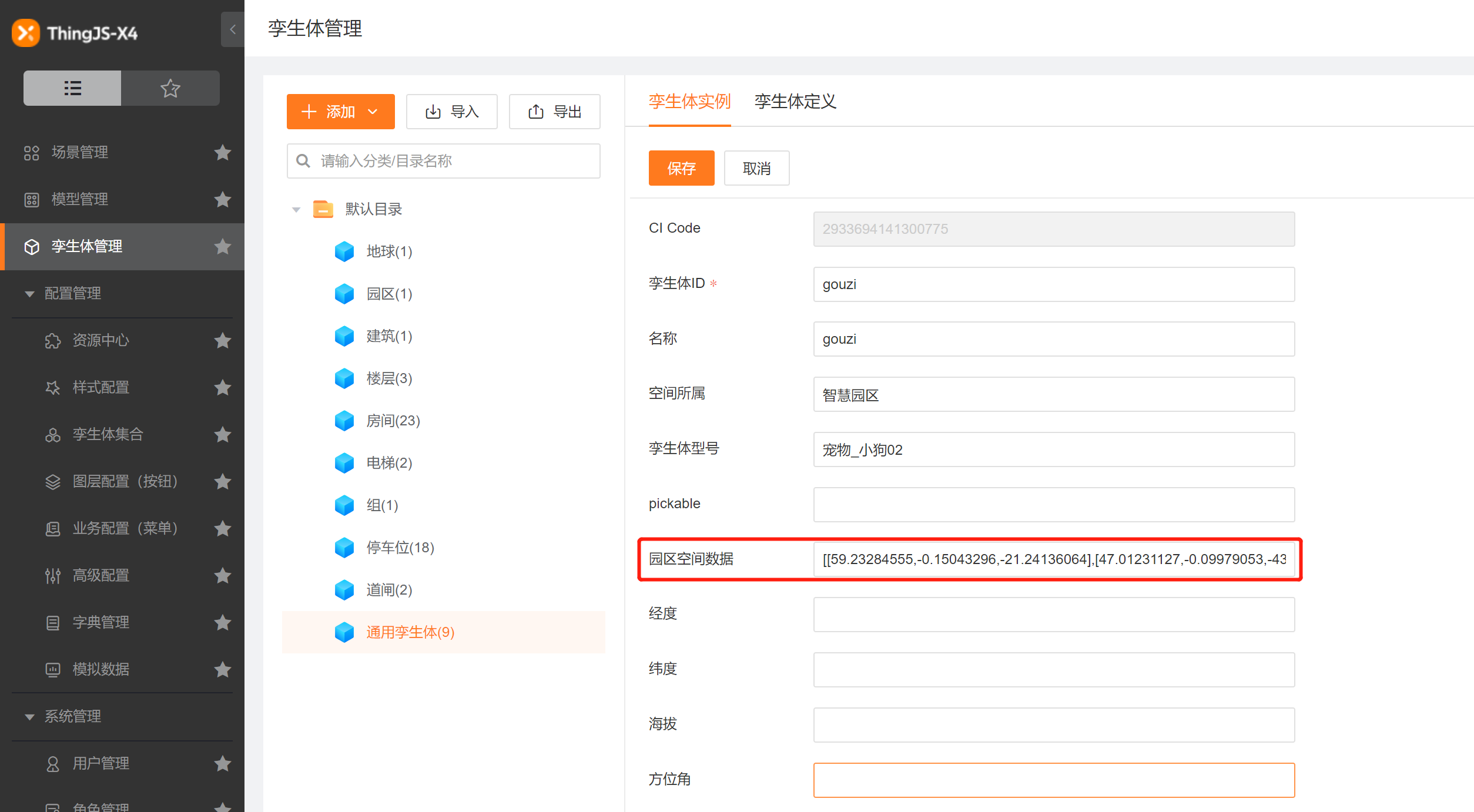Toggle favorite star for 资源中心
Screen dimensions: 1474x812
click(222, 340)
